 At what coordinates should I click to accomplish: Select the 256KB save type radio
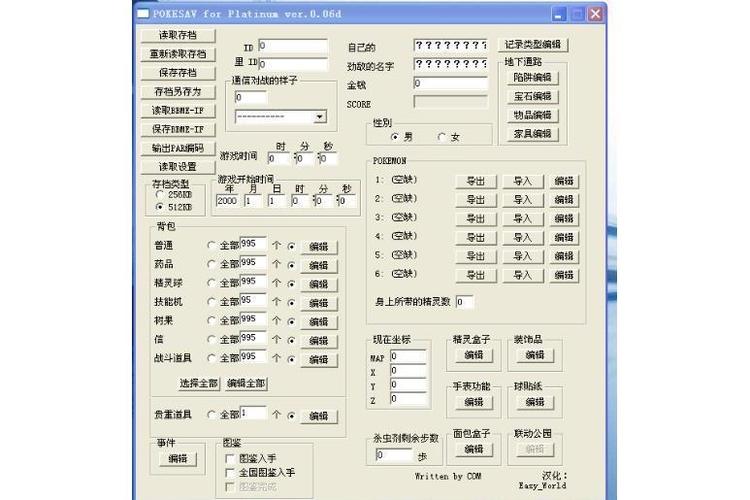[159, 195]
